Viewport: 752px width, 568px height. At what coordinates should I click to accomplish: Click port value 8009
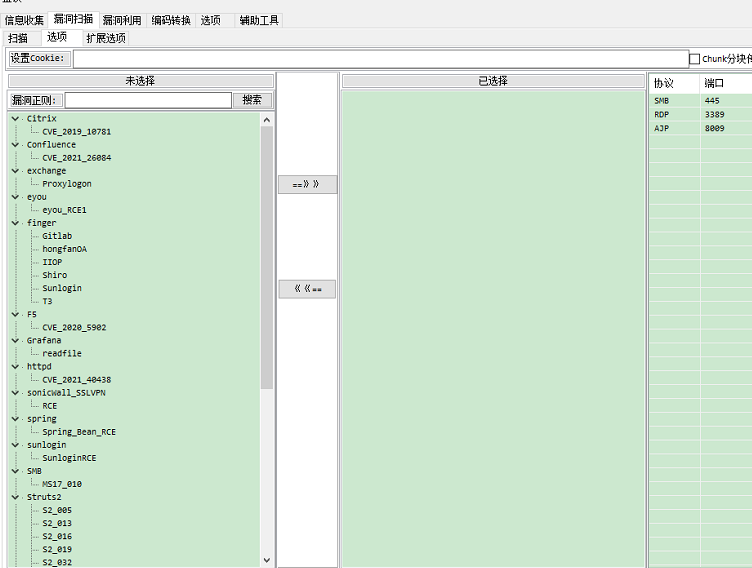point(715,129)
